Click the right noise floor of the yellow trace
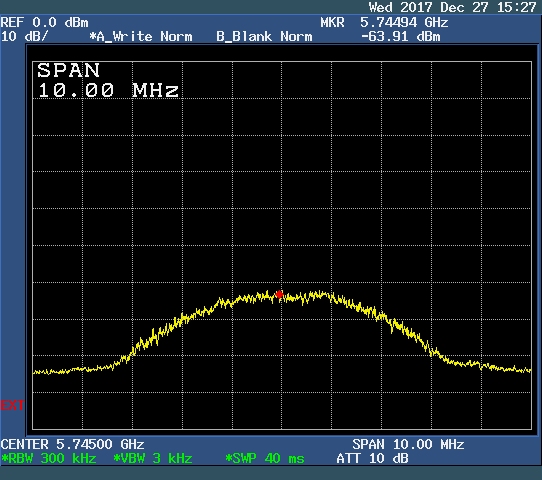Viewport: 542px width, 480px height. click(x=491, y=366)
